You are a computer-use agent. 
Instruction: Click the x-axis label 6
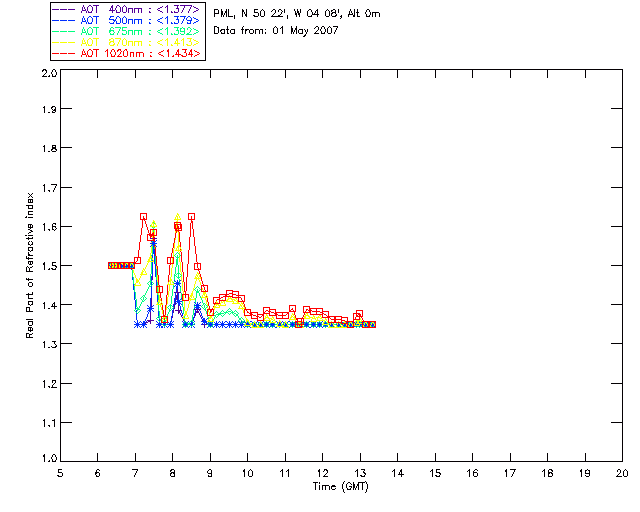(98, 473)
